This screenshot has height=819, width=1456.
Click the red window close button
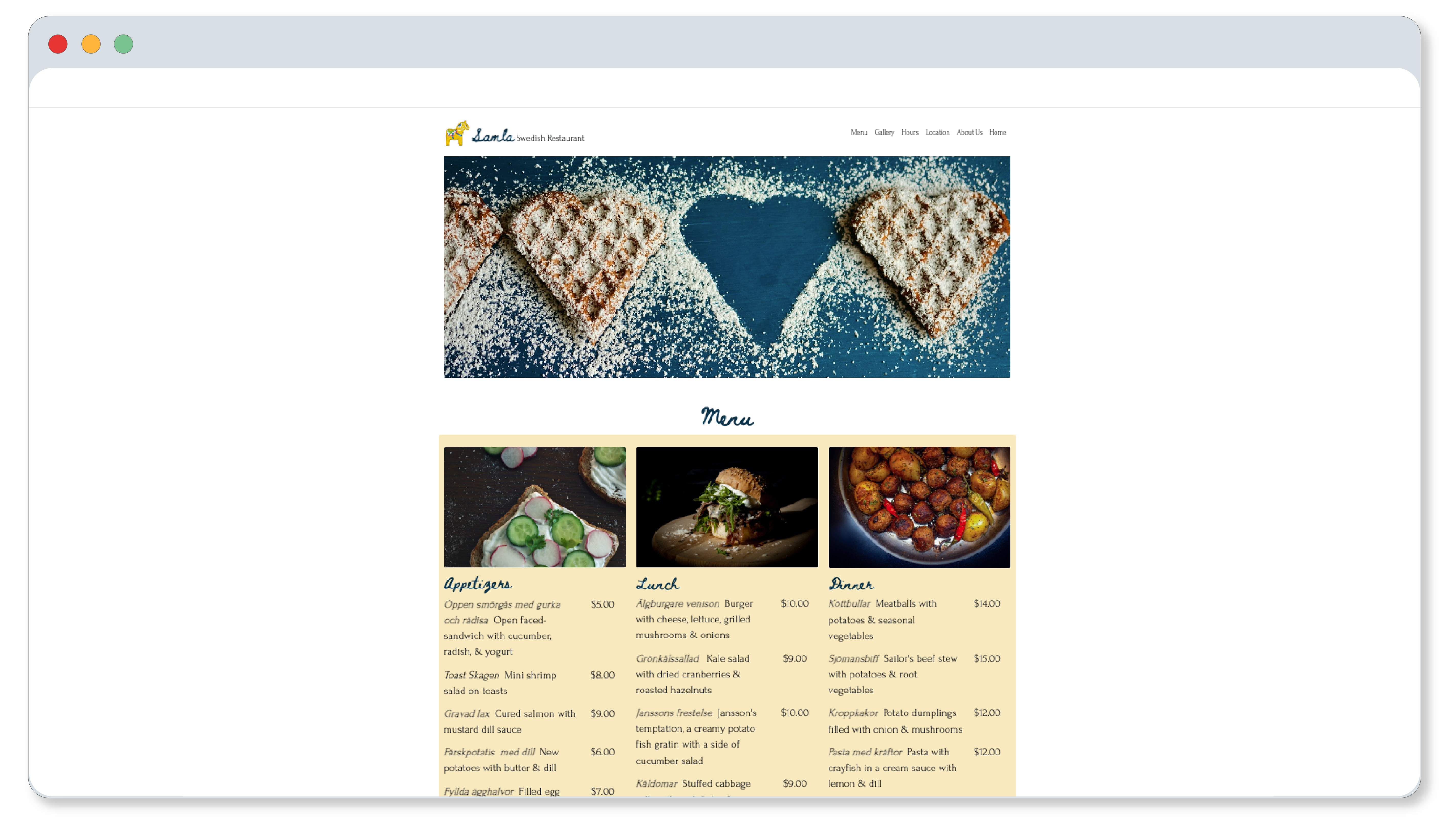[x=58, y=44]
